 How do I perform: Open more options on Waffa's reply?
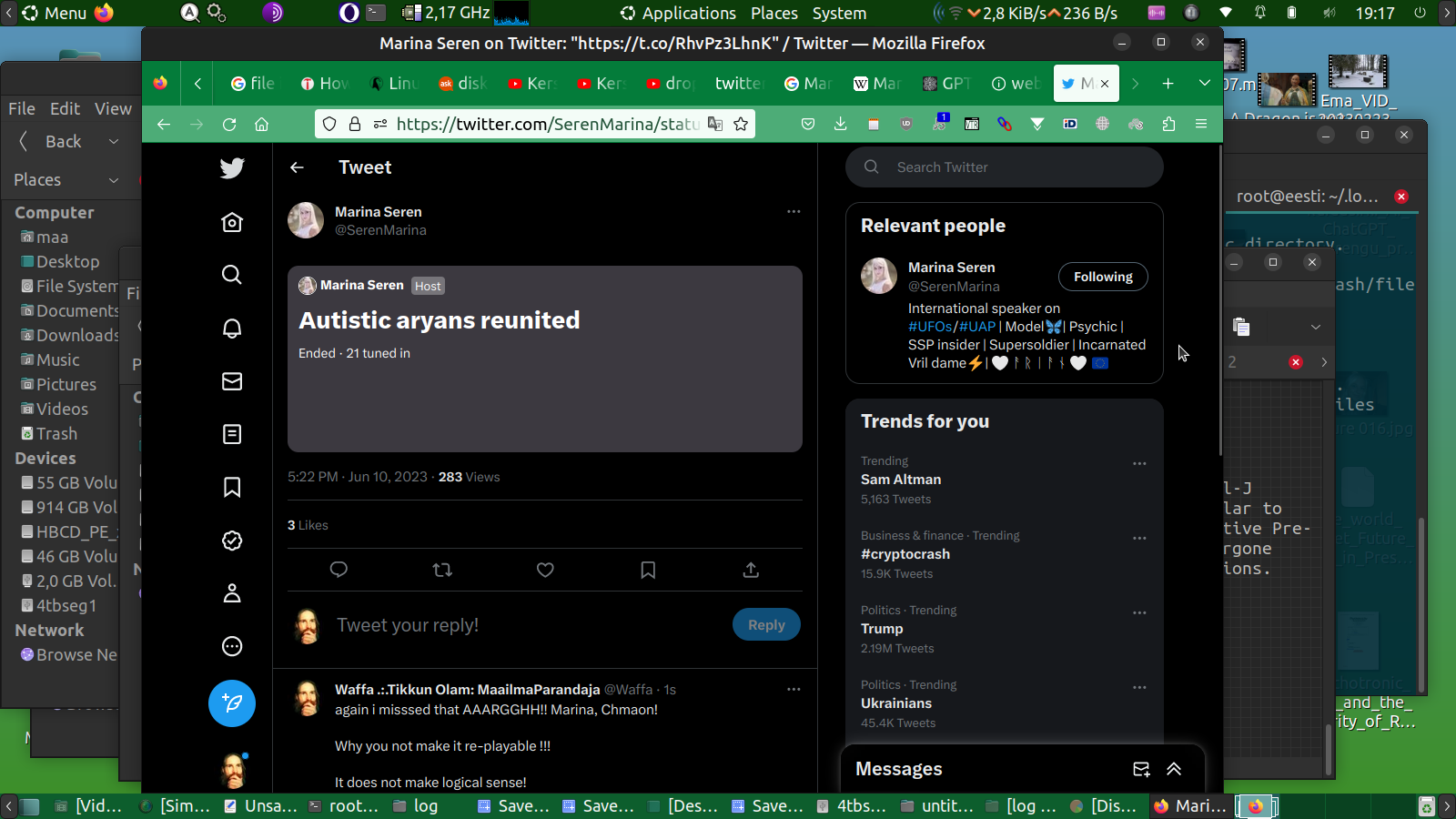(x=794, y=689)
